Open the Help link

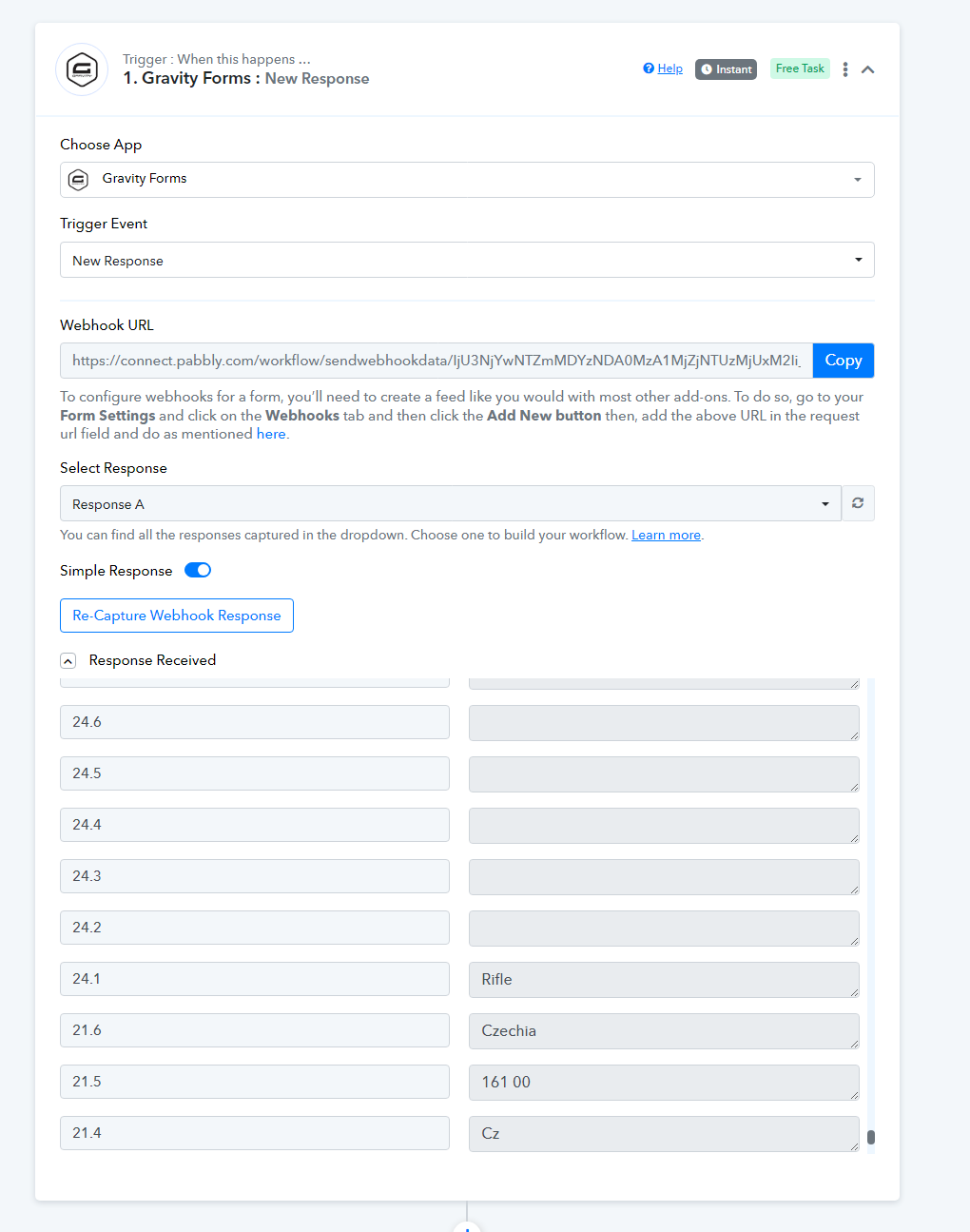(x=663, y=68)
